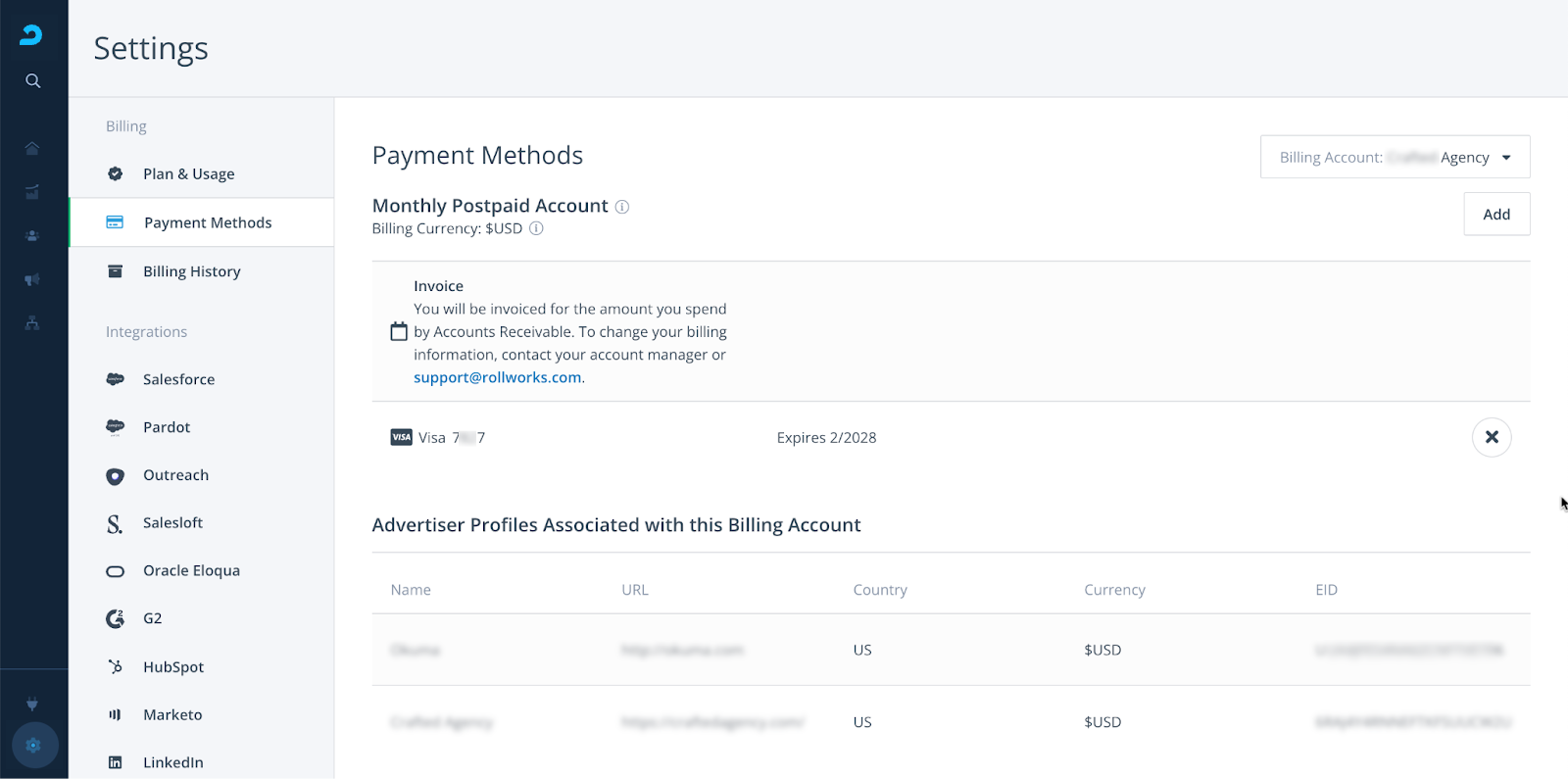Click the URL column header

[635, 590]
